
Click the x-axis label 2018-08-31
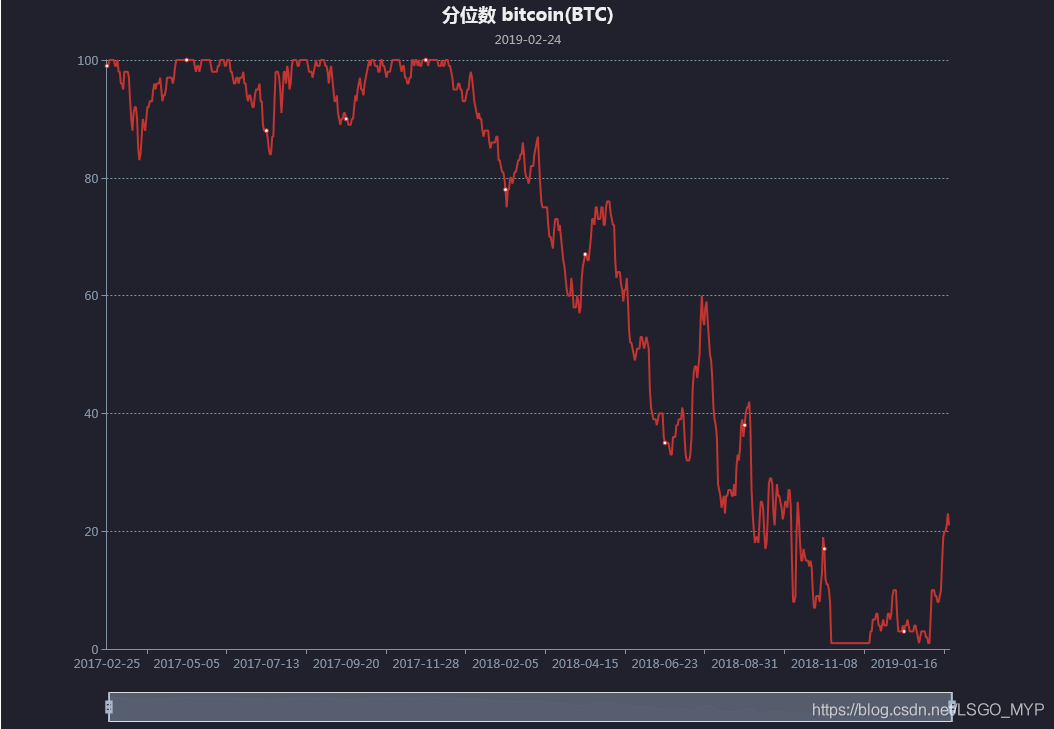click(x=745, y=664)
